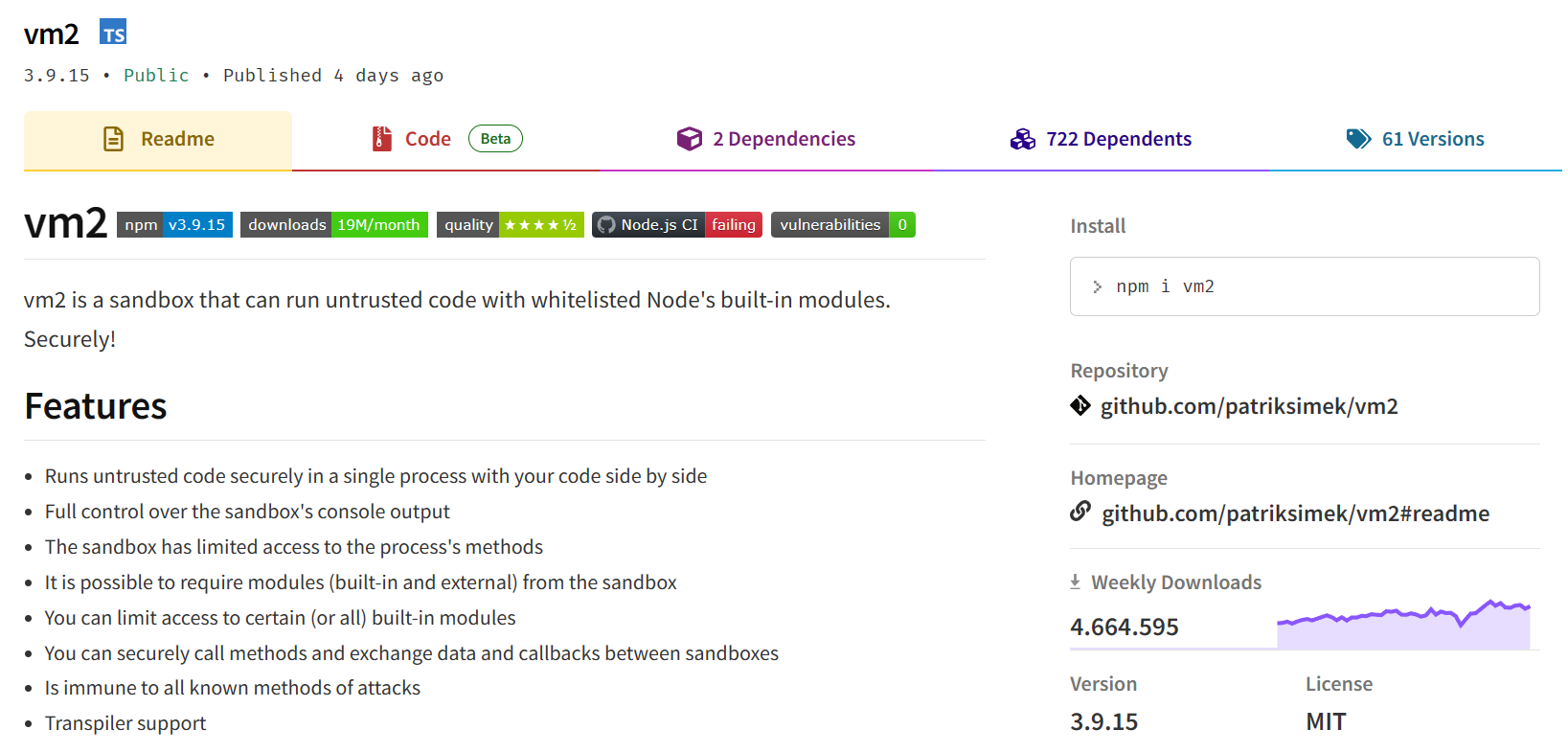Click the Readme document icon

point(113,140)
